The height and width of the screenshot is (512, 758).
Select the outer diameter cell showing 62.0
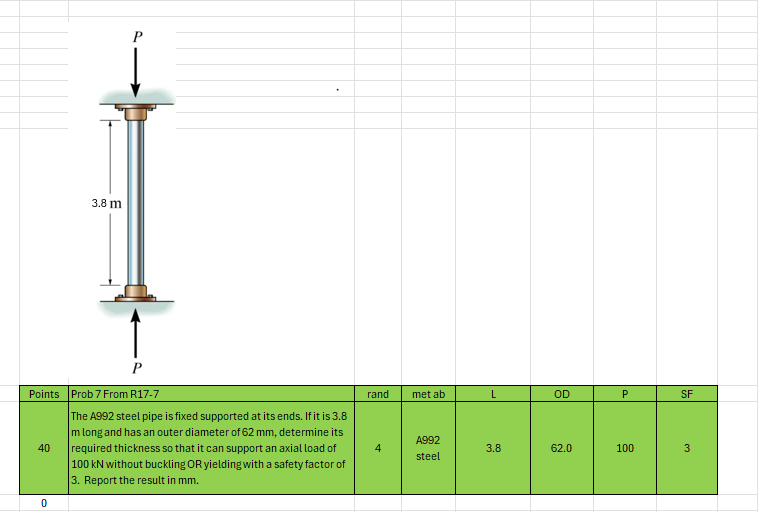click(x=562, y=448)
